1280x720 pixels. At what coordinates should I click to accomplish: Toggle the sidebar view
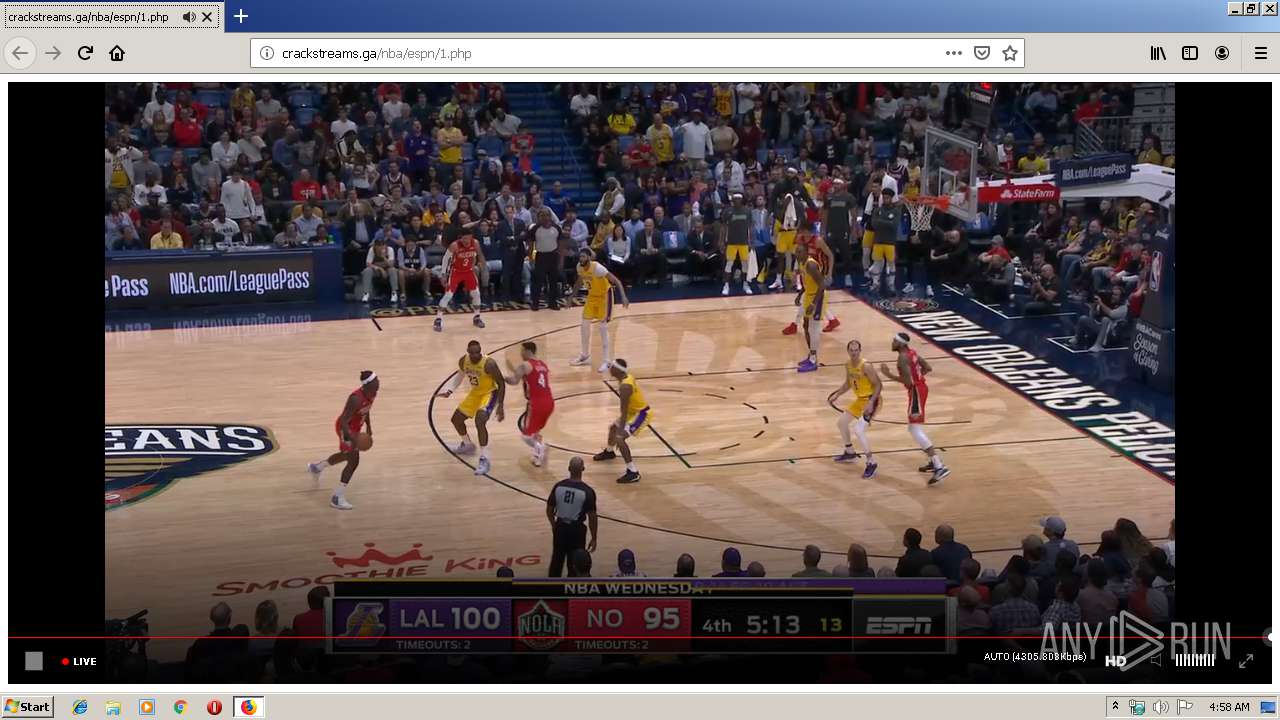(x=1190, y=53)
